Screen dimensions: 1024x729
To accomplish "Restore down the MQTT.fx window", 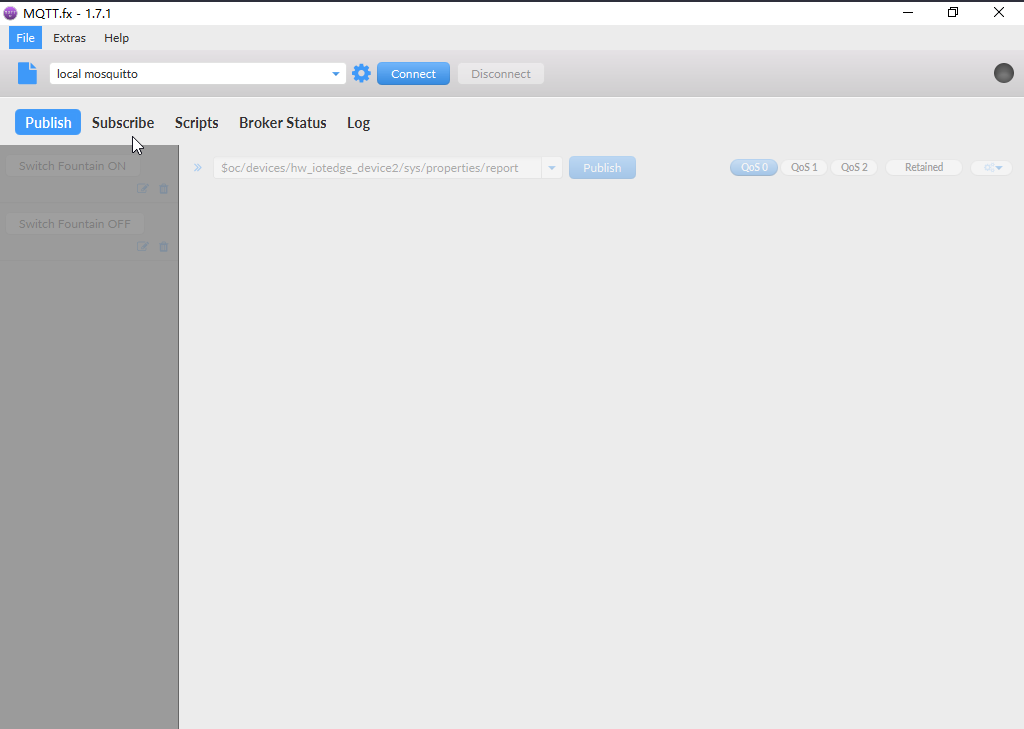I will (953, 12).
